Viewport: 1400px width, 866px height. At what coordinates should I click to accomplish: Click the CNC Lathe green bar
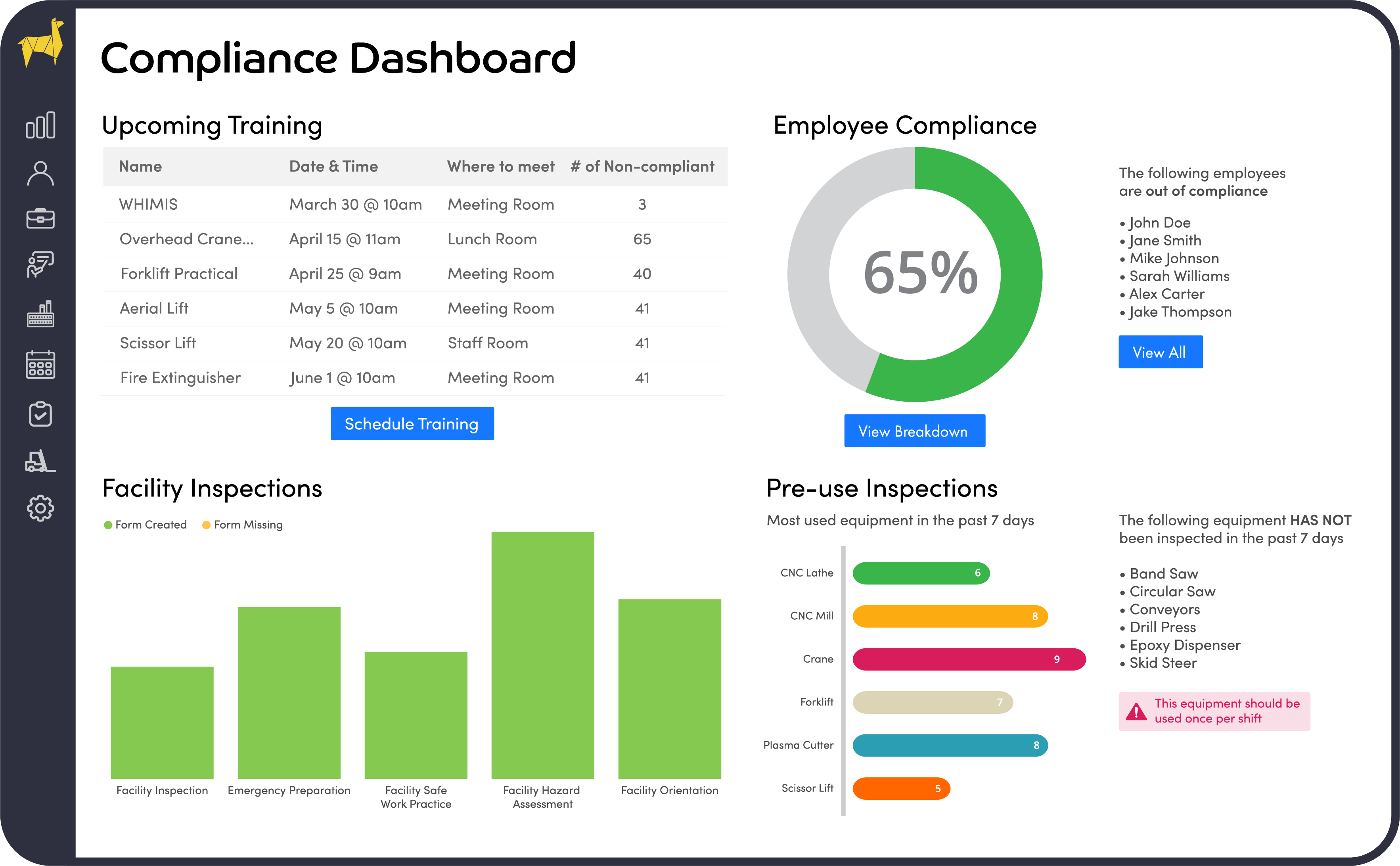(x=921, y=573)
